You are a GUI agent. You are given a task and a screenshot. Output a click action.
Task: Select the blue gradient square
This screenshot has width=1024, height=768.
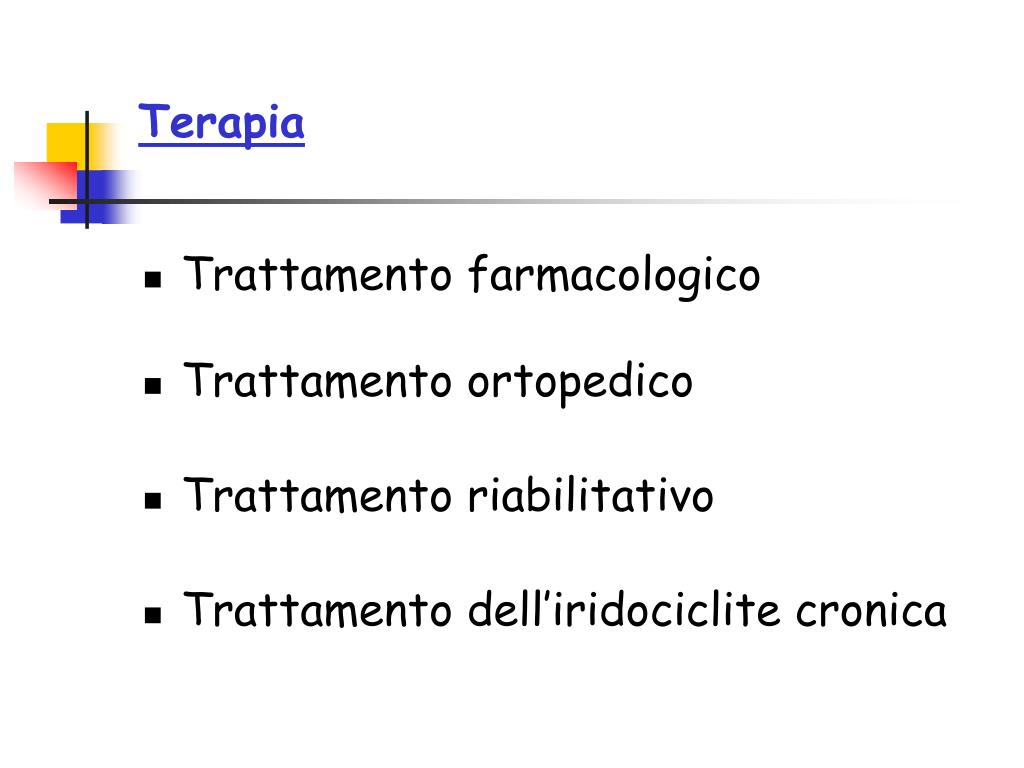[x=100, y=197]
